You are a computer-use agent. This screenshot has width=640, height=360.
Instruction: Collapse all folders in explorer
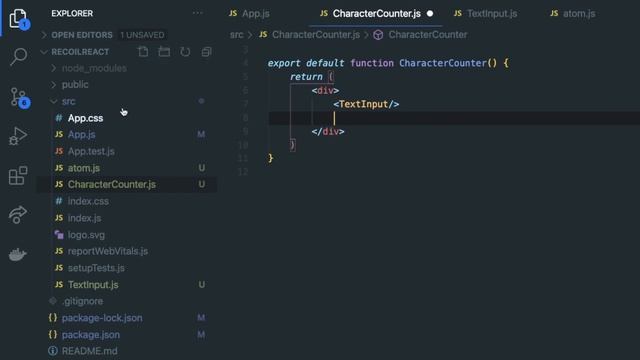click(206, 52)
